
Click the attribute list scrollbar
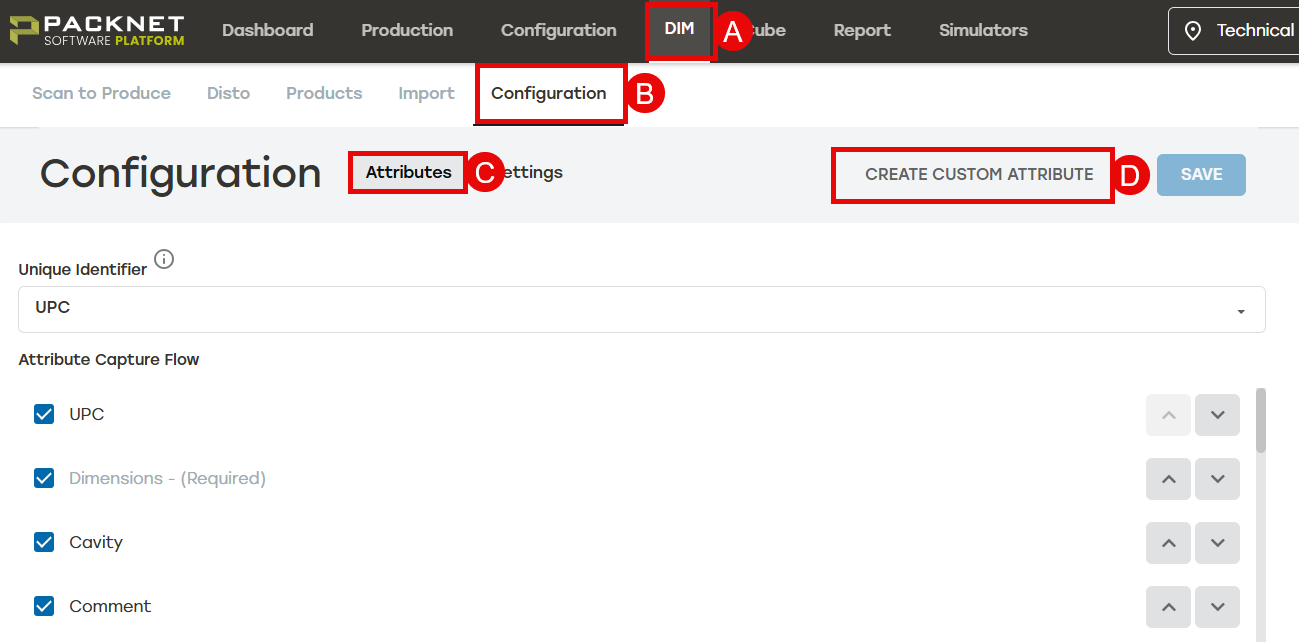1260,420
